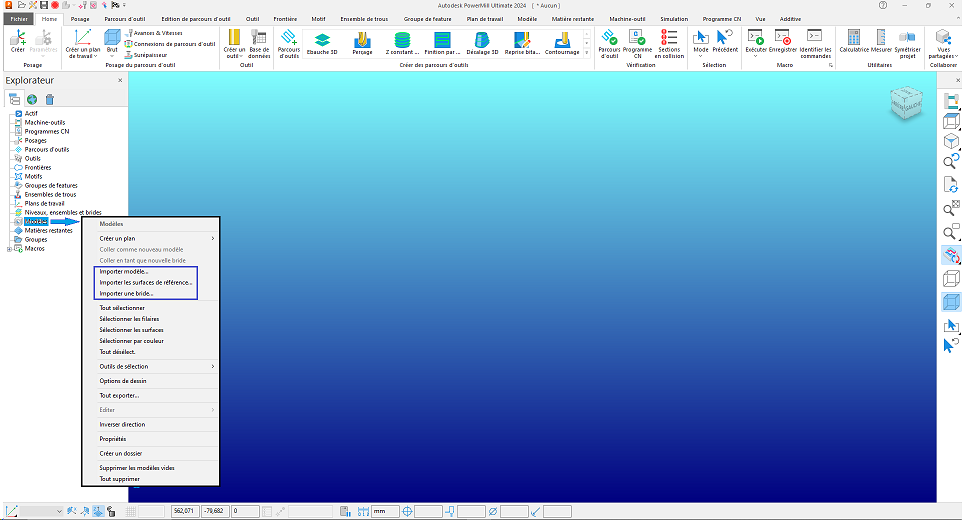Choose Importer modèle... from context menu
Viewport: 962px width, 520px height.
pyautogui.click(x=124, y=272)
